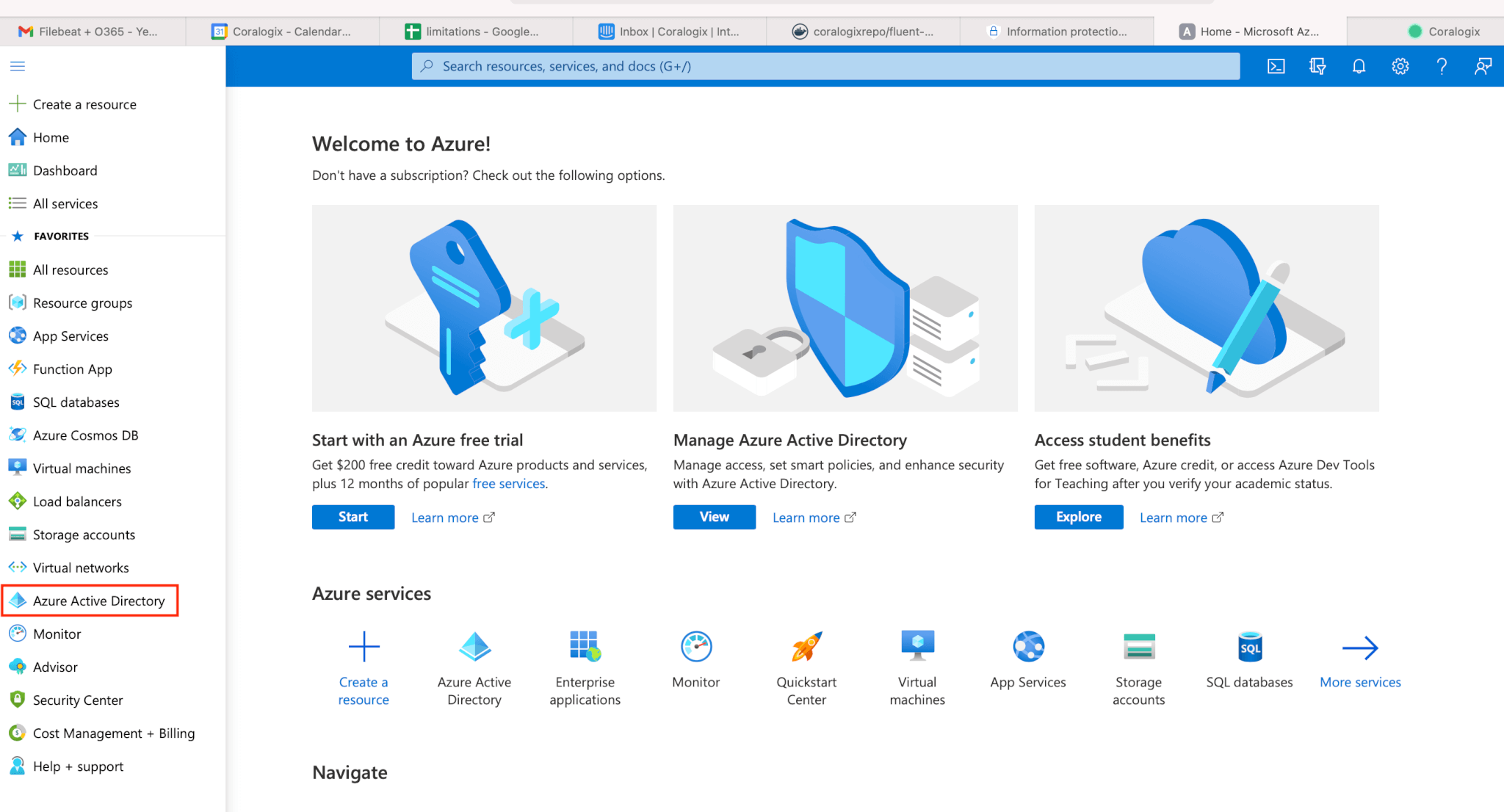Switch to the limitations - Google Sheets tab
Screen dimensions: 1504x812
point(476,32)
